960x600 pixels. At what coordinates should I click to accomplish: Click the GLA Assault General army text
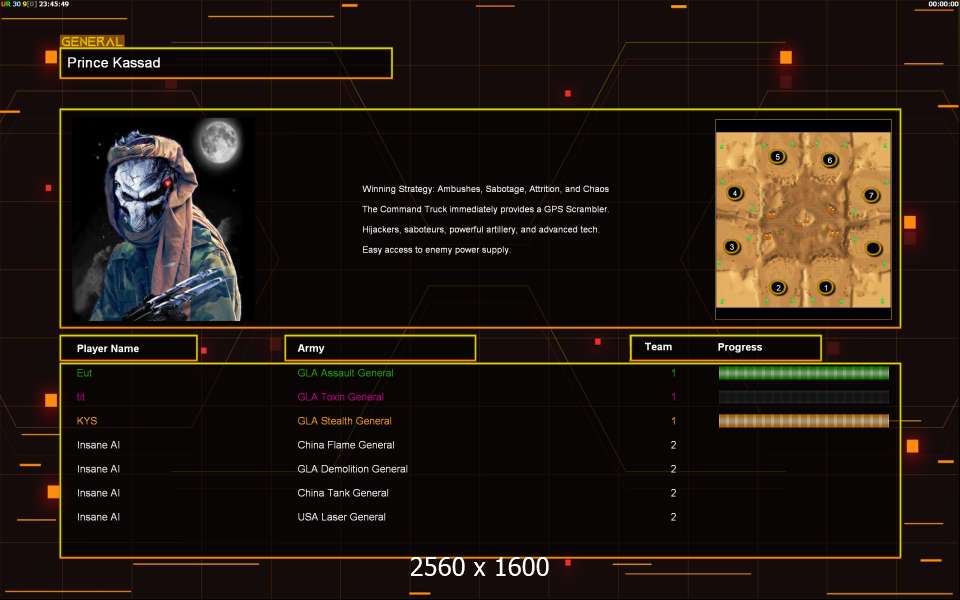pyautogui.click(x=345, y=373)
